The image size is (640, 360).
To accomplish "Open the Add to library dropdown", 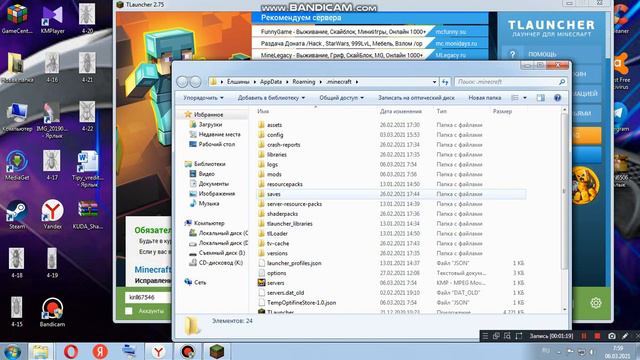I will 271,98.
